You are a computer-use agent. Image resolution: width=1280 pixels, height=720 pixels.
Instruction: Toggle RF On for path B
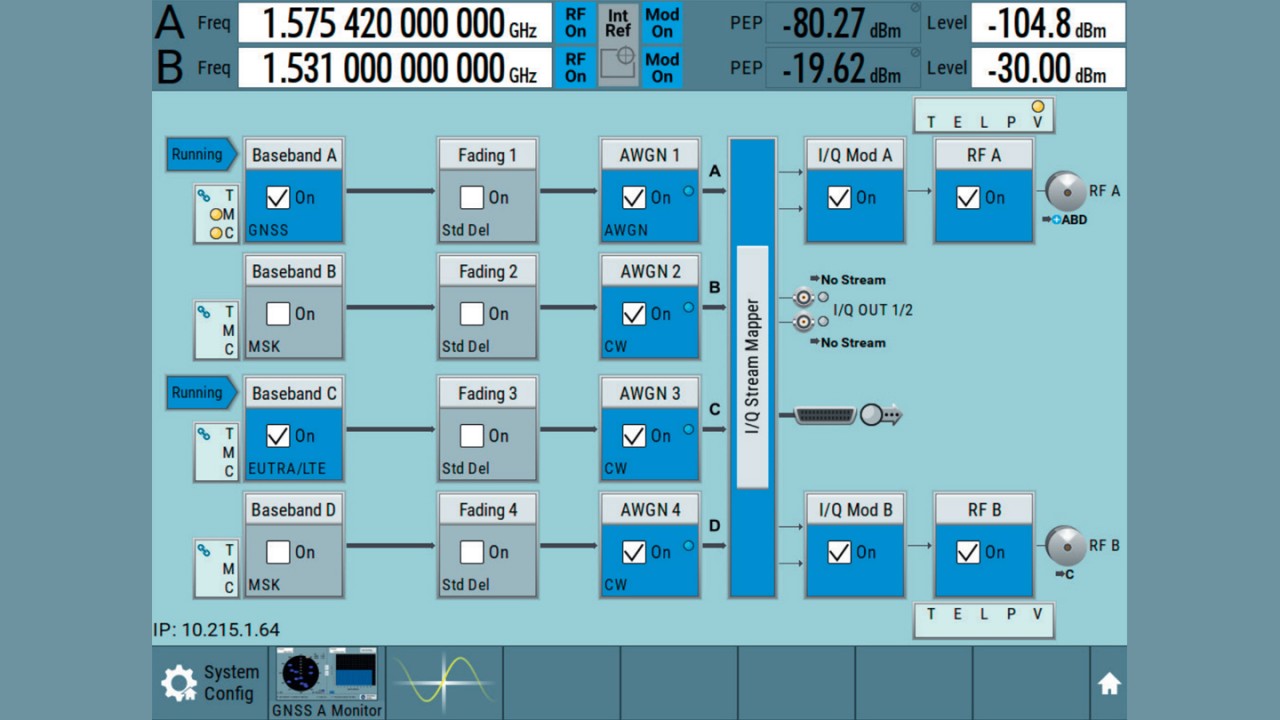[575, 67]
